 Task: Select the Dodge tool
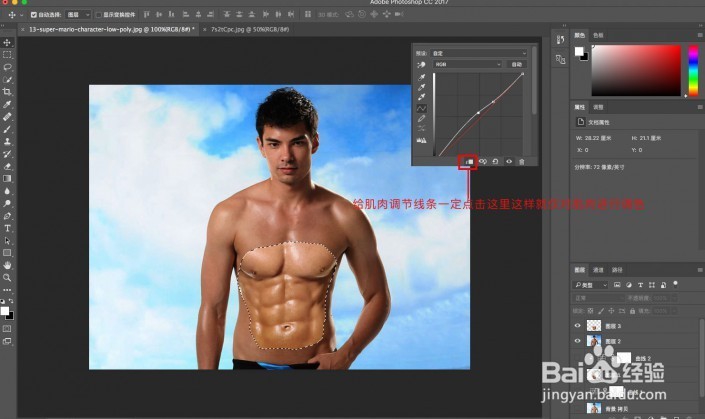(7, 203)
